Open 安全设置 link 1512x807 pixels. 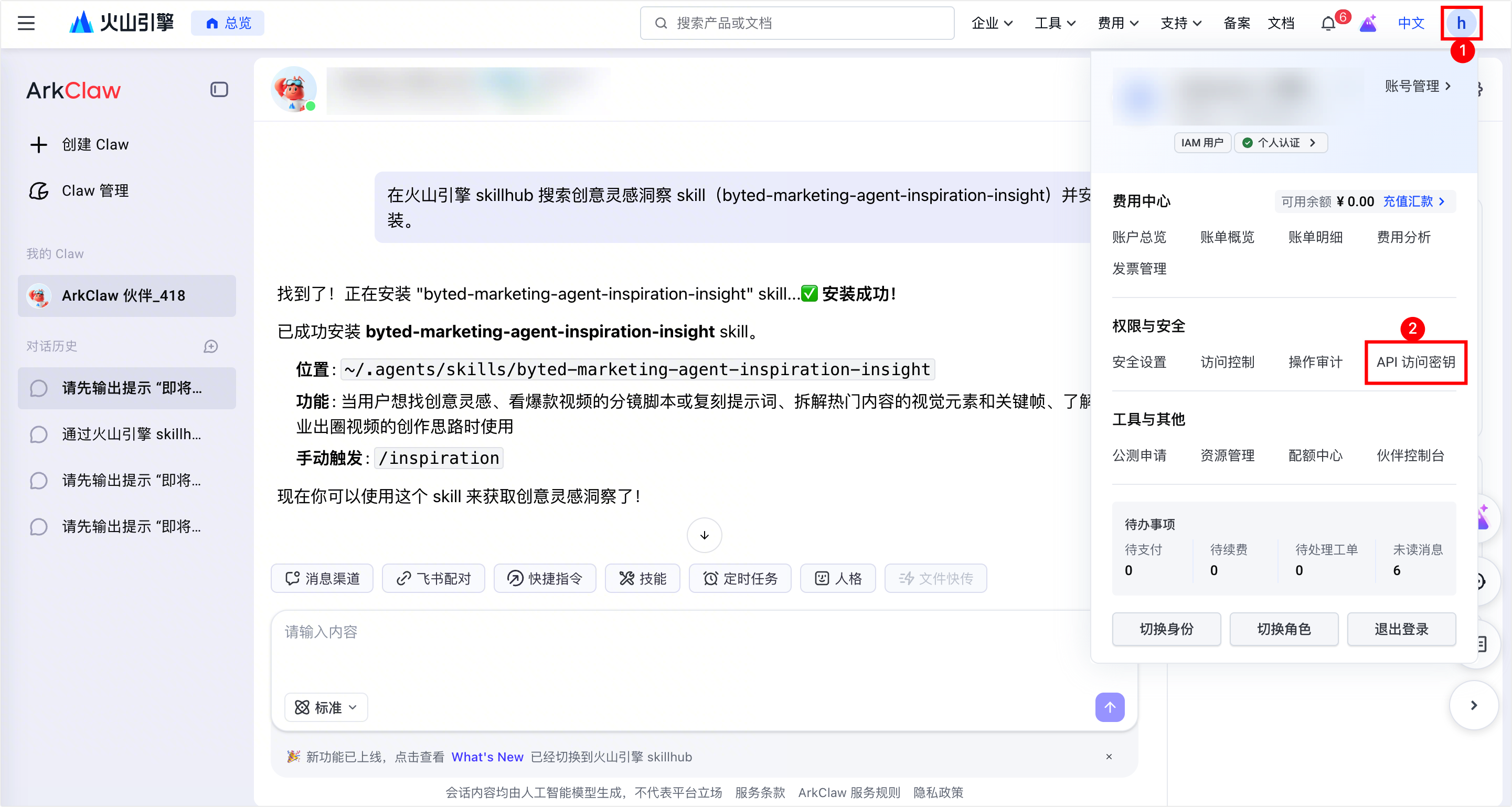(x=1138, y=362)
